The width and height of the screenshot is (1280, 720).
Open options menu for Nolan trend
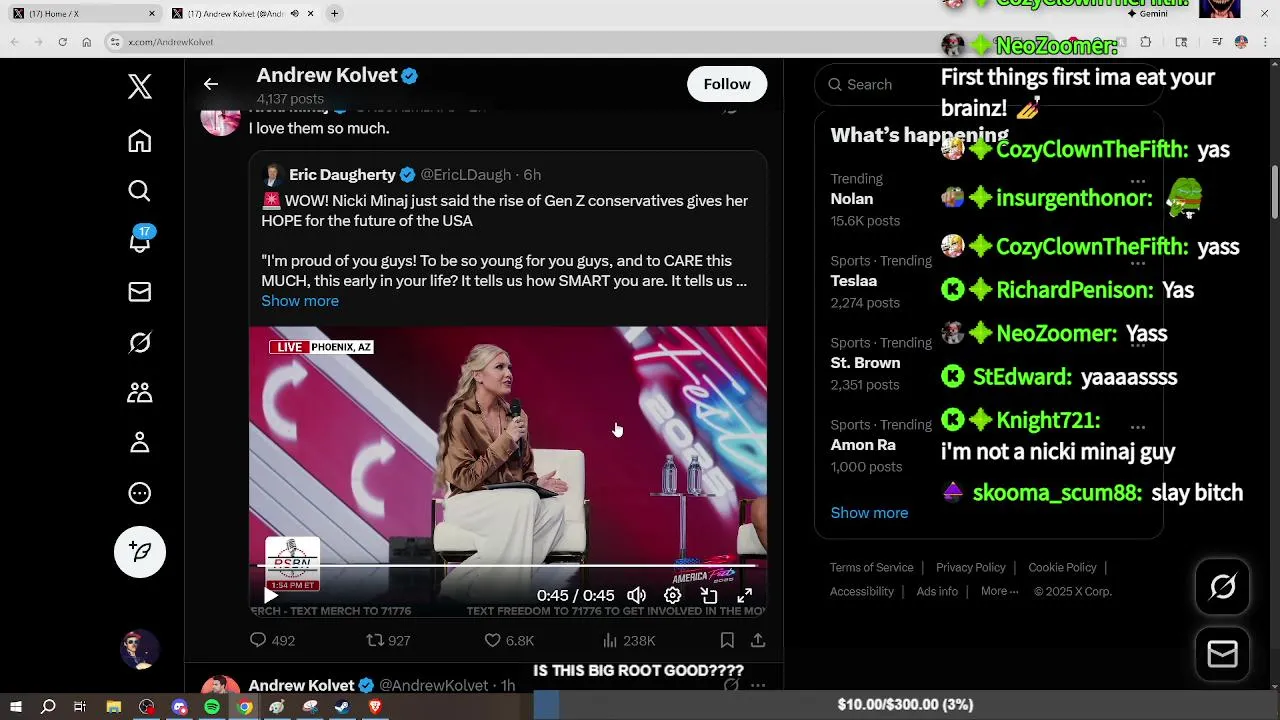pos(1138,181)
